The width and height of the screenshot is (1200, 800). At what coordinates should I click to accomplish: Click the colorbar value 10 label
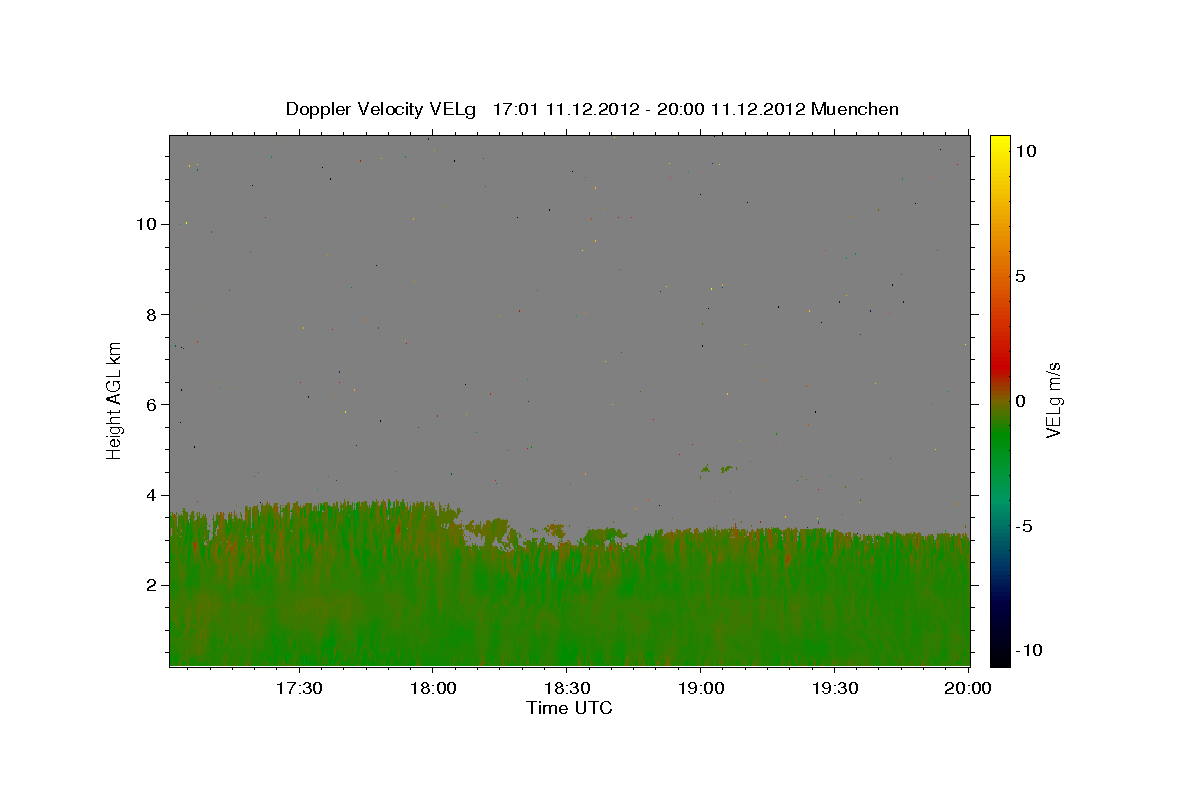pyautogui.click(x=1025, y=151)
